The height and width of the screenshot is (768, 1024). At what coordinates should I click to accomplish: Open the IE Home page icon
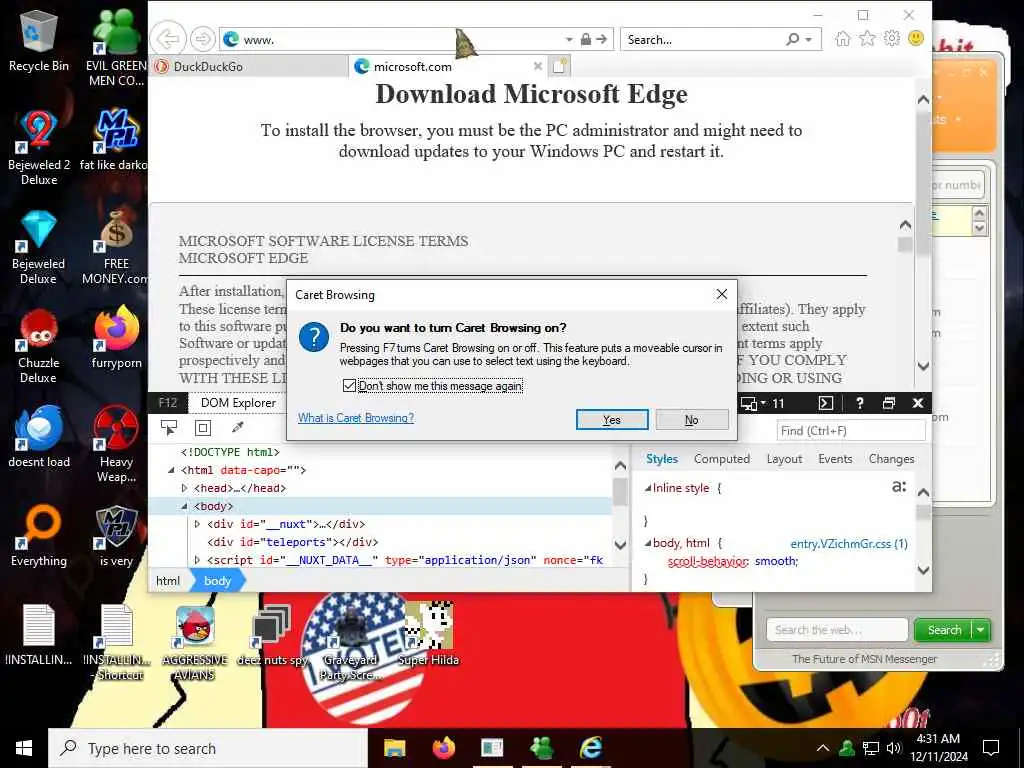point(842,39)
